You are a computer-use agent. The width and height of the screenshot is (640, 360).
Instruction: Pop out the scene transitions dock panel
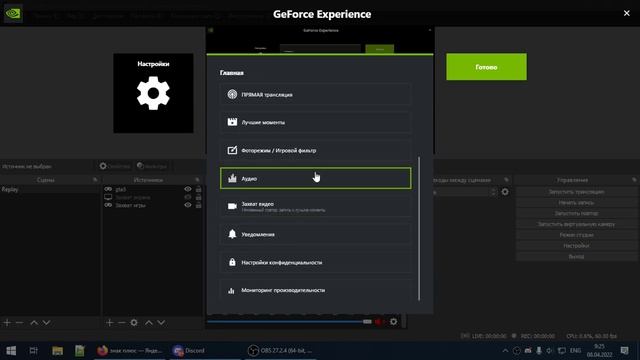[507, 180]
